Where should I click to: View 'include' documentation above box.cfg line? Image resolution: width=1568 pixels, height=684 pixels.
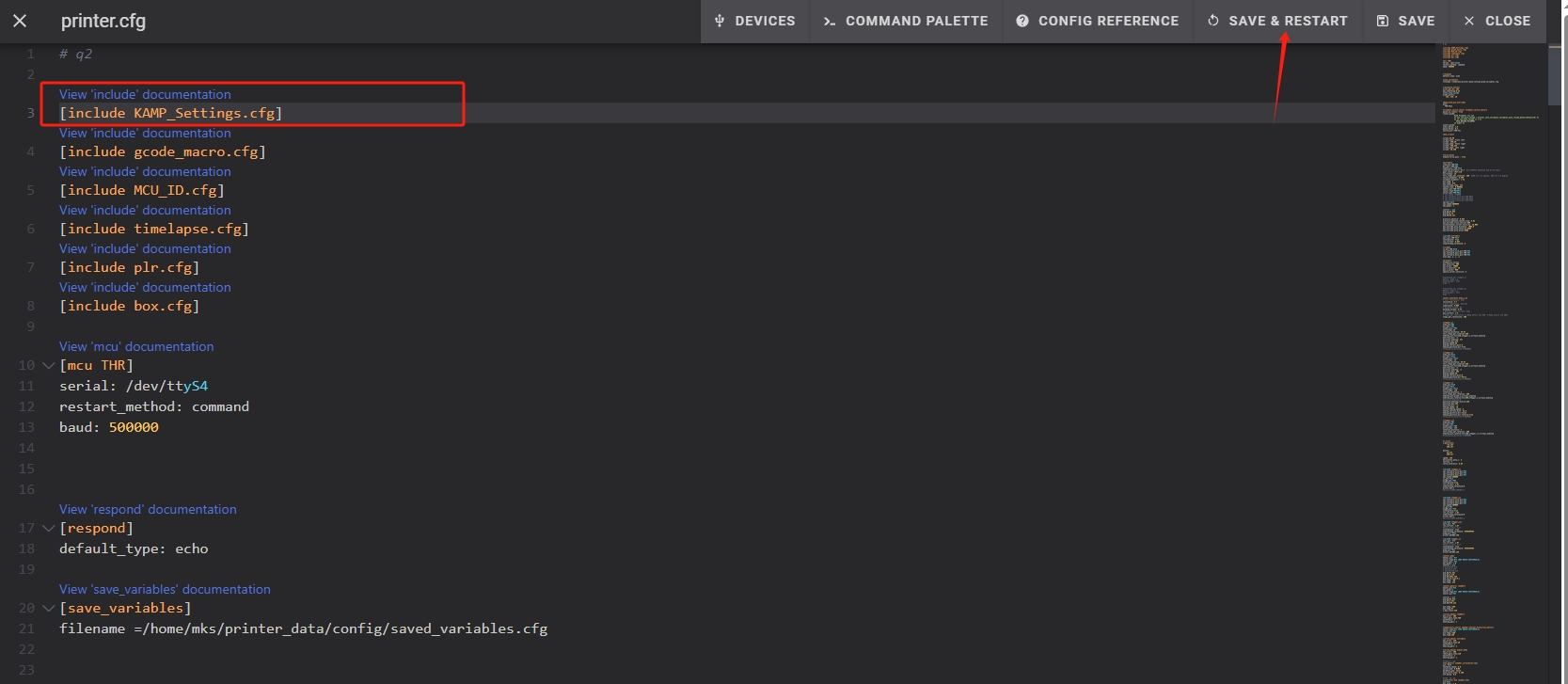coord(145,287)
